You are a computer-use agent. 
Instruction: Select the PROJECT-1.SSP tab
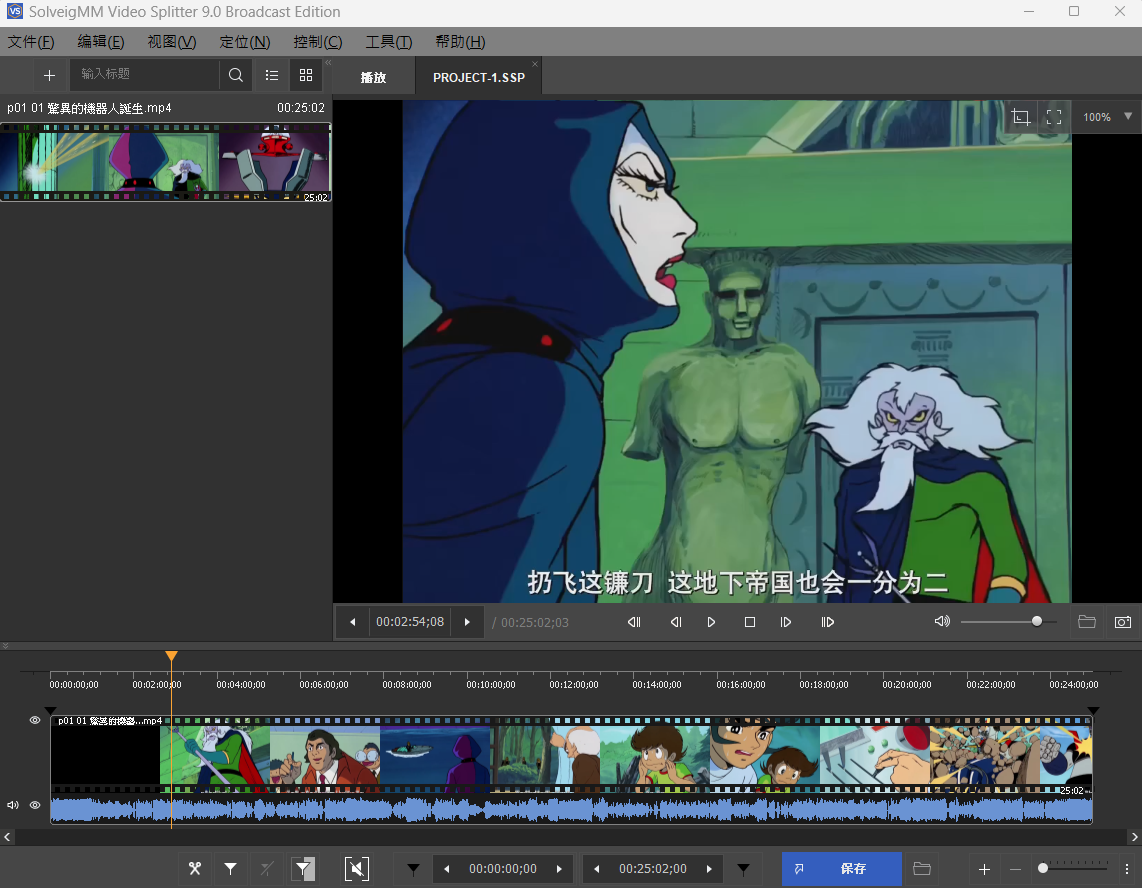coord(479,77)
